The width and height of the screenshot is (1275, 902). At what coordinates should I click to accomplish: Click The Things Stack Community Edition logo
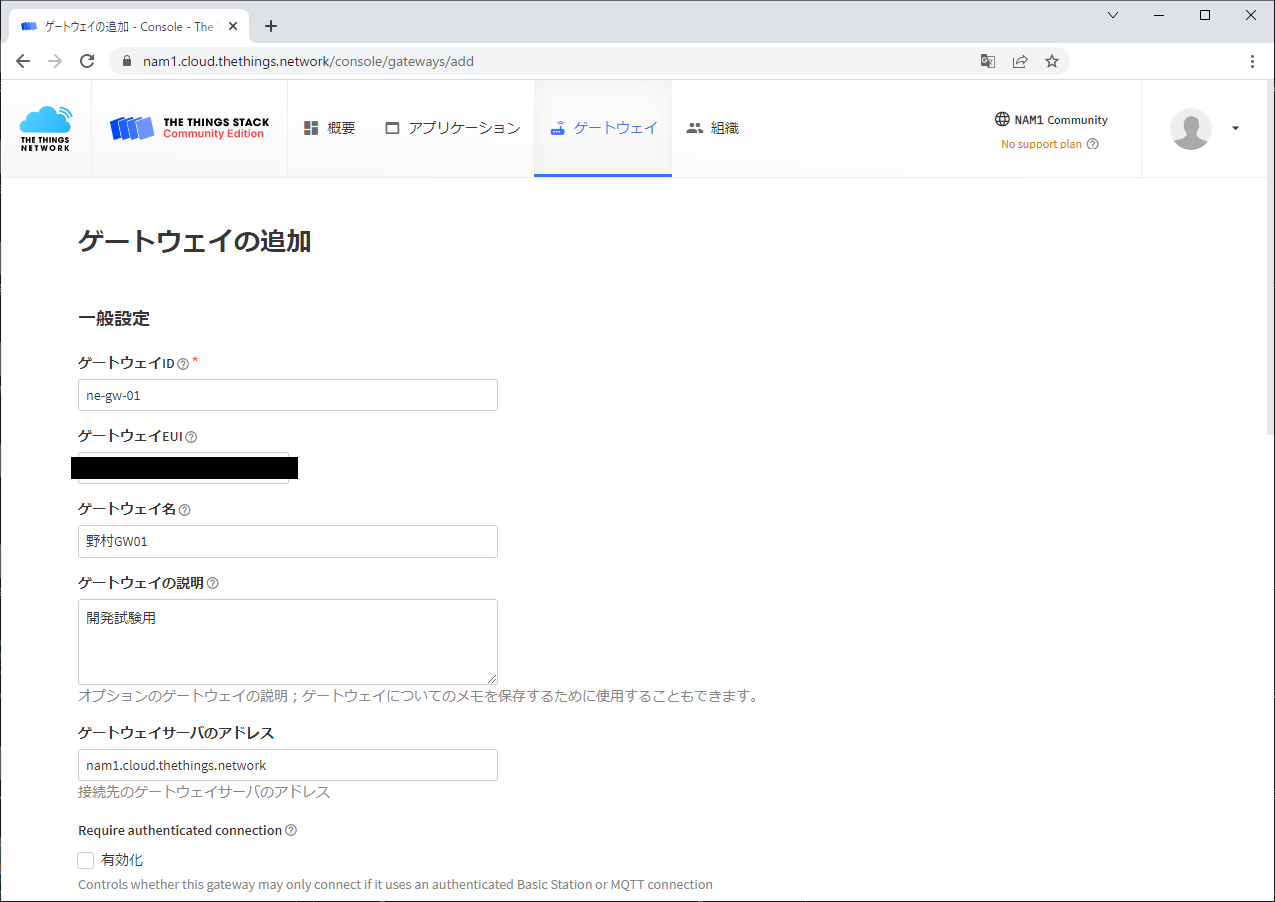(x=189, y=128)
